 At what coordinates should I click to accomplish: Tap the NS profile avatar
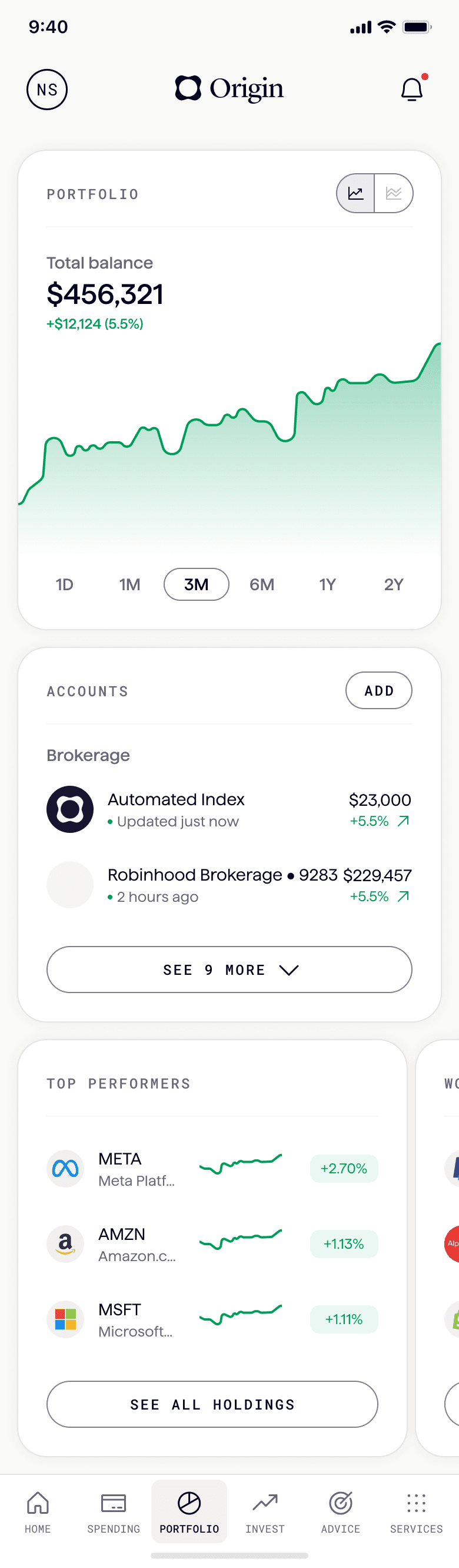pyautogui.click(x=47, y=90)
